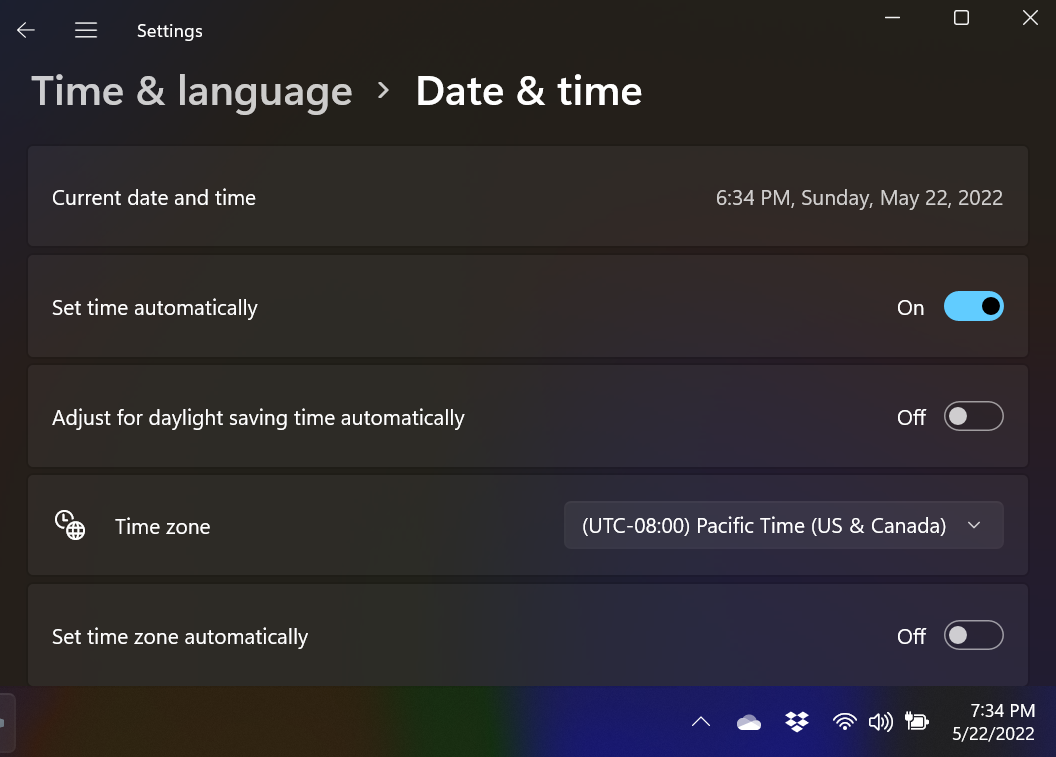Click the Set time automatically label
Image resolution: width=1056 pixels, height=757 pixels.
click(x=155, y=308)
